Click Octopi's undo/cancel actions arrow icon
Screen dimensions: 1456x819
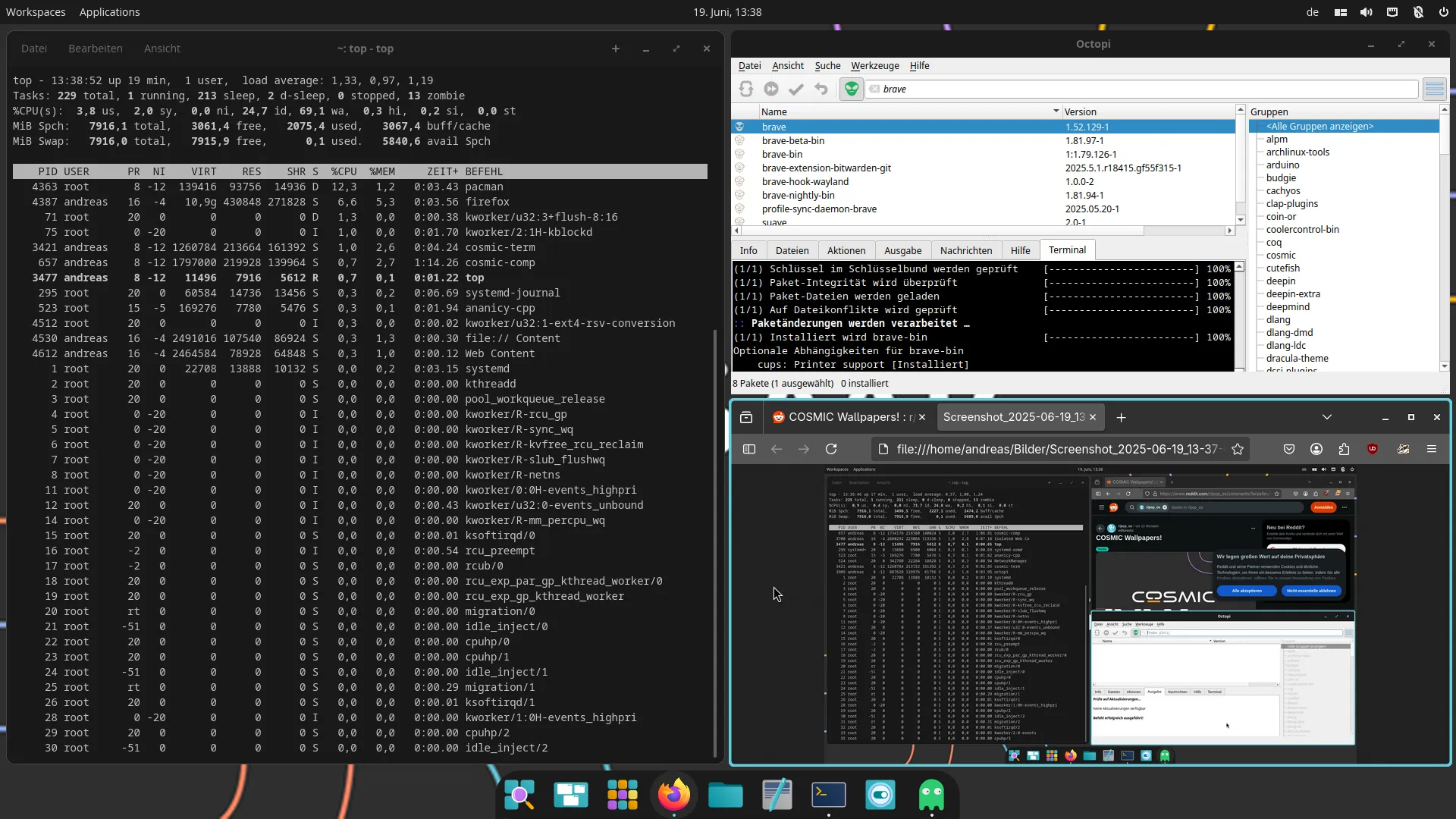[821, 89]
